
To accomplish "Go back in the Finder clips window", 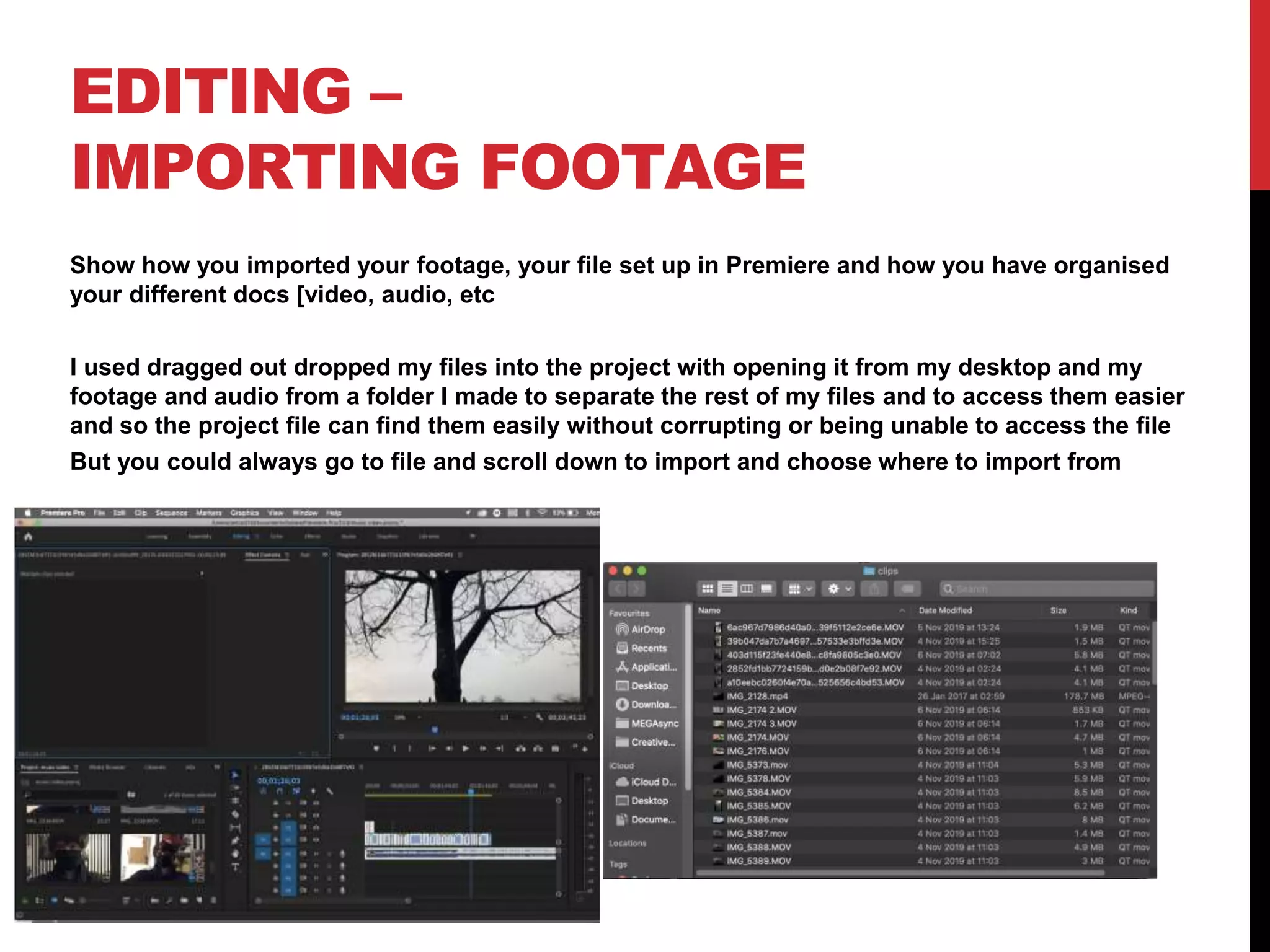I will pos(619,588).
